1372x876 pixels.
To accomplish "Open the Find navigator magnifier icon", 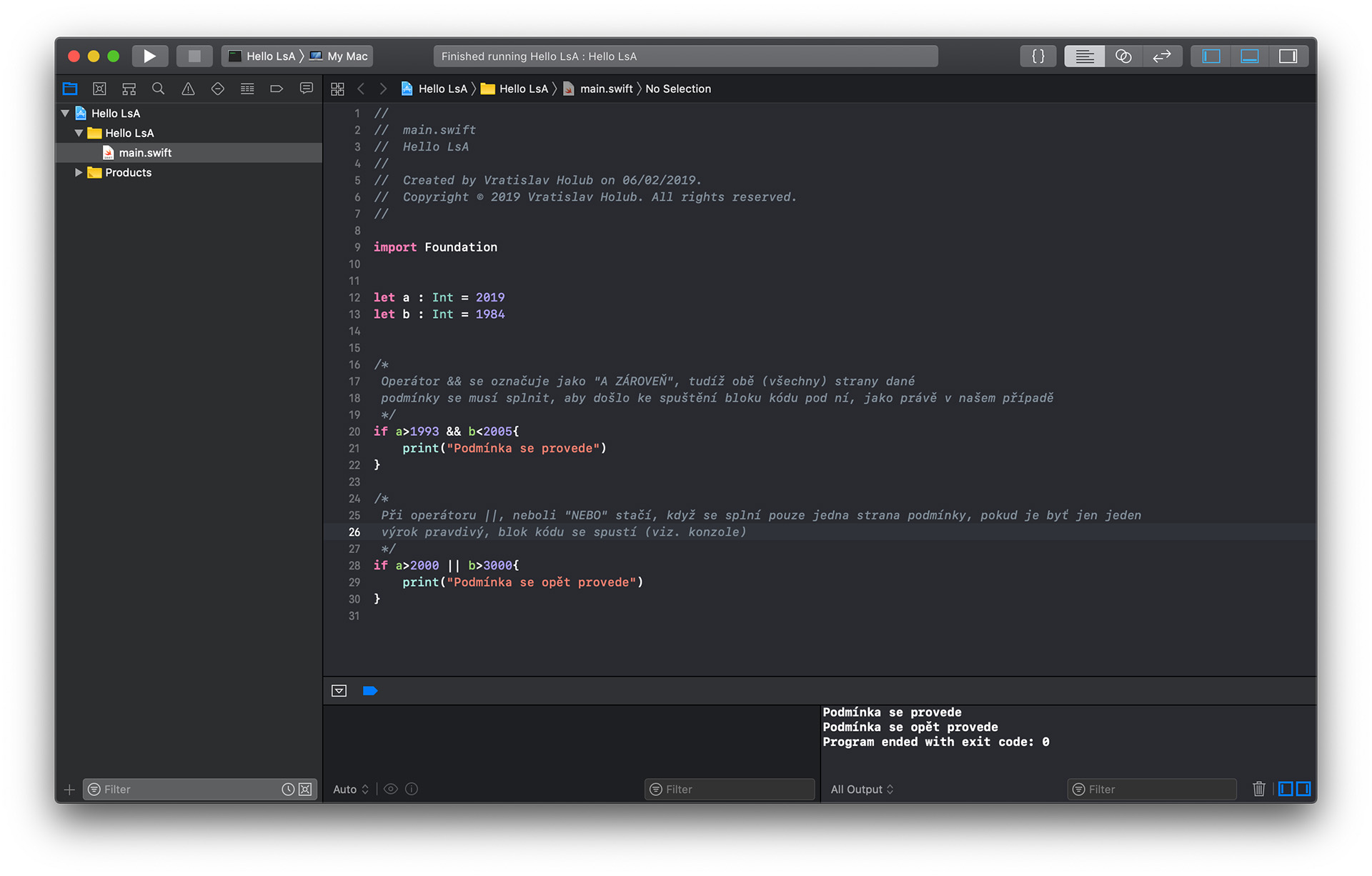I will pyautogui.click(x=158, y=89).
